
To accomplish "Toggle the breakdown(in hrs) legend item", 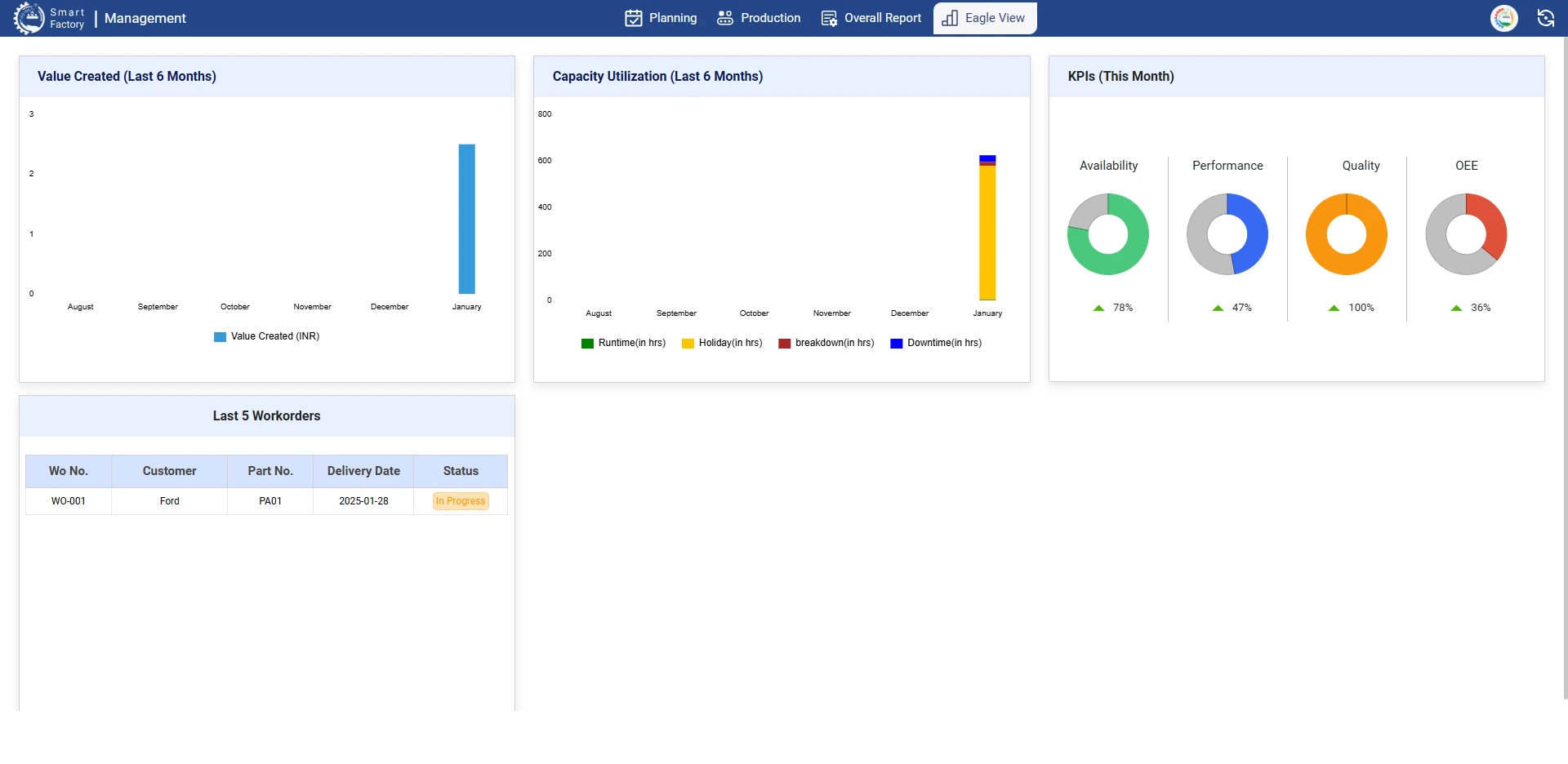I will [x=826, y=343].
